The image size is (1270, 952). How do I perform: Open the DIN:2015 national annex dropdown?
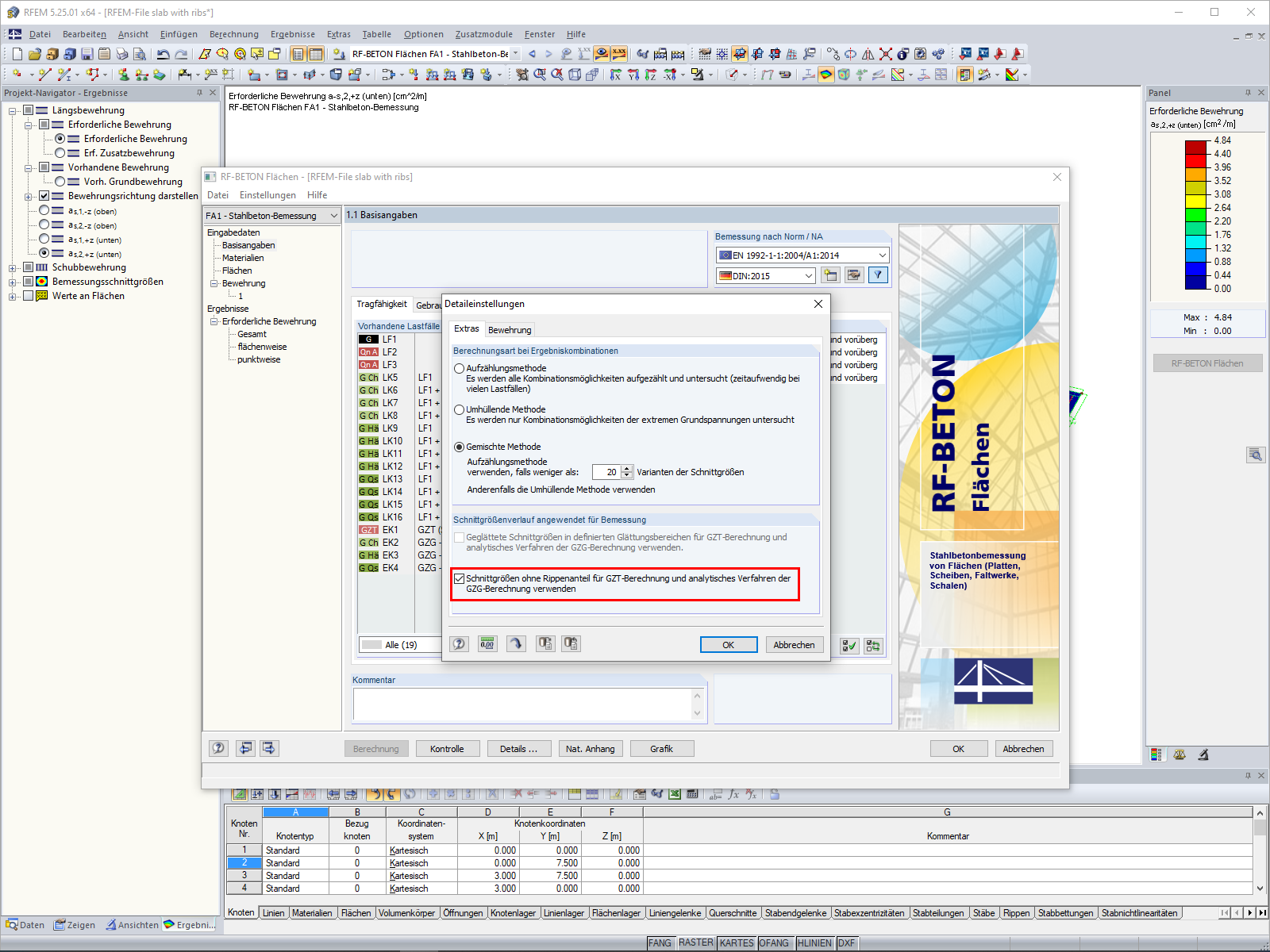[x=766, y=275]
